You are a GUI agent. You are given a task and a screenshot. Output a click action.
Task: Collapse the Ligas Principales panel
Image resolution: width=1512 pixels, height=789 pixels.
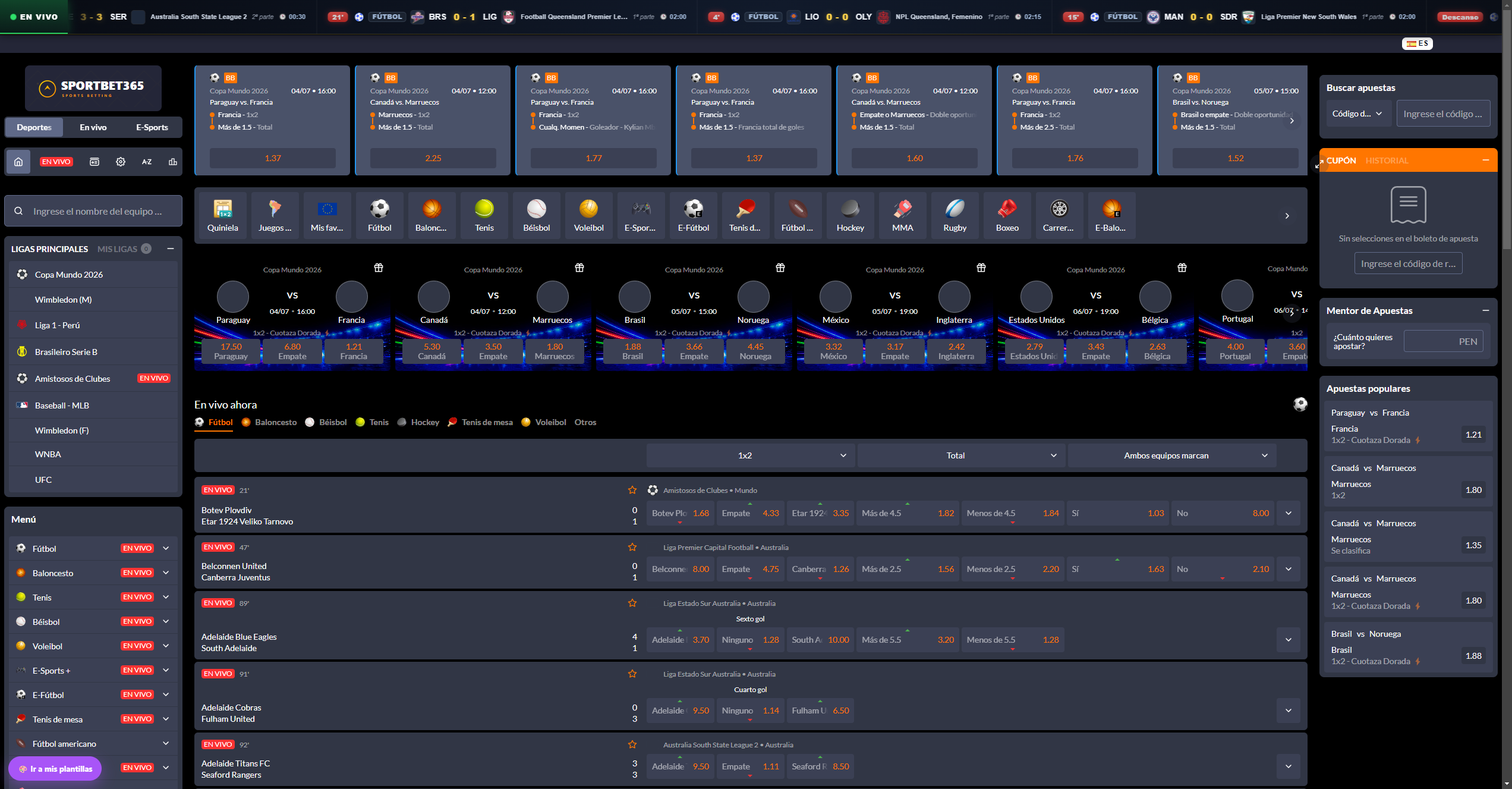pyautogui.click(x=171, y=249)
